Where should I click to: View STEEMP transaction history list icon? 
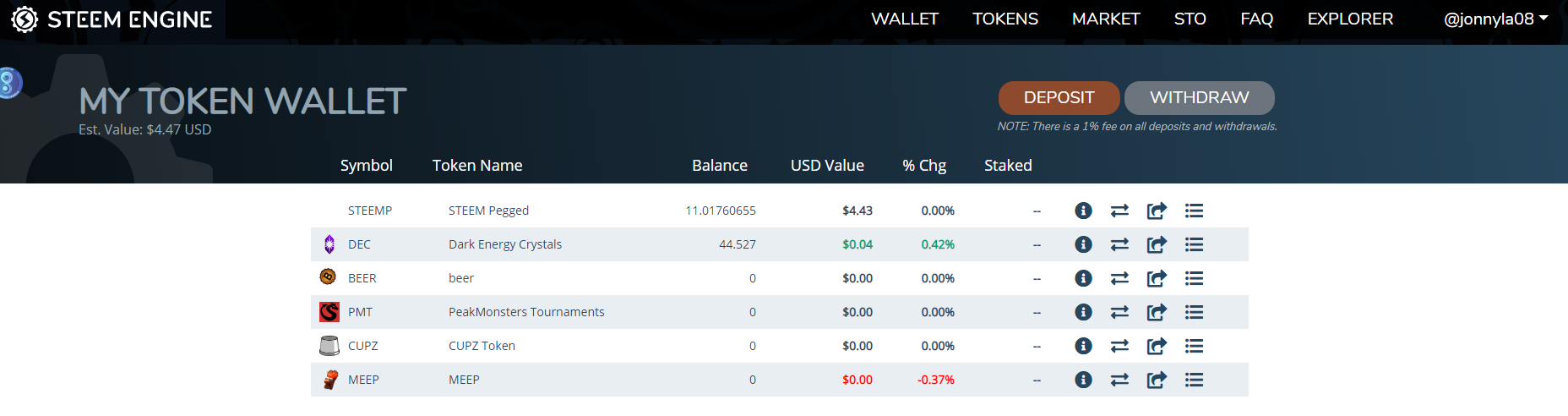pos(1194,211)
